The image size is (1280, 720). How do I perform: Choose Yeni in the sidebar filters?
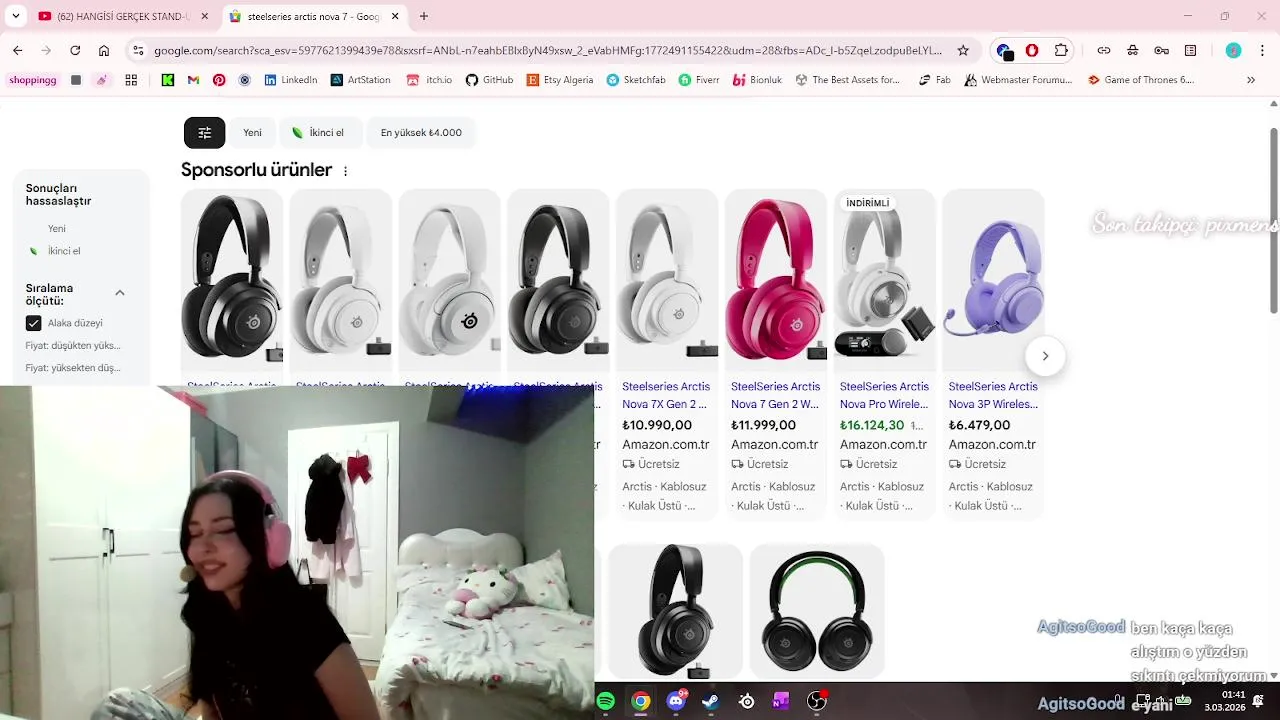point(57,229)
